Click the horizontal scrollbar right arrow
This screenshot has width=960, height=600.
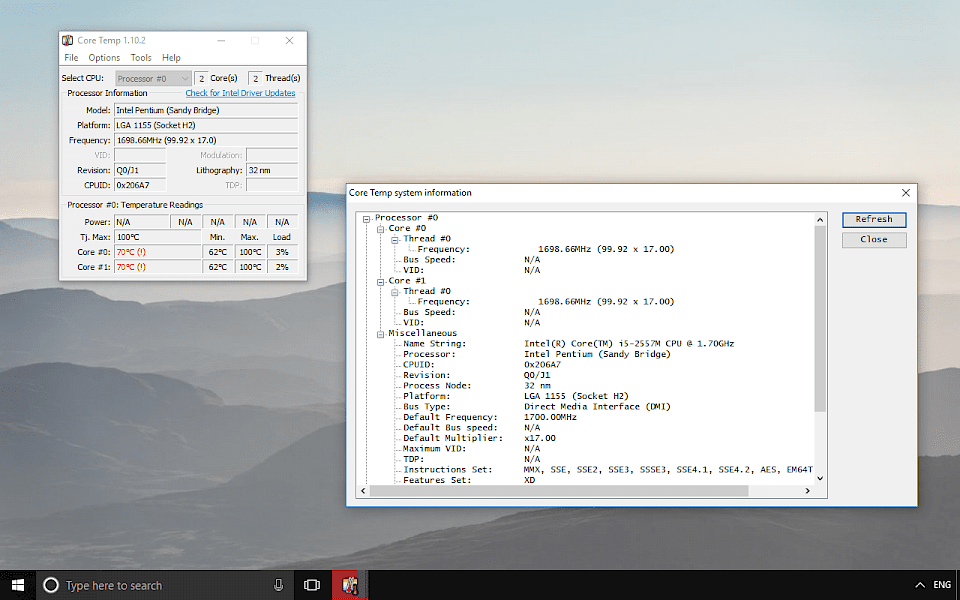click(x=808, y=491)
